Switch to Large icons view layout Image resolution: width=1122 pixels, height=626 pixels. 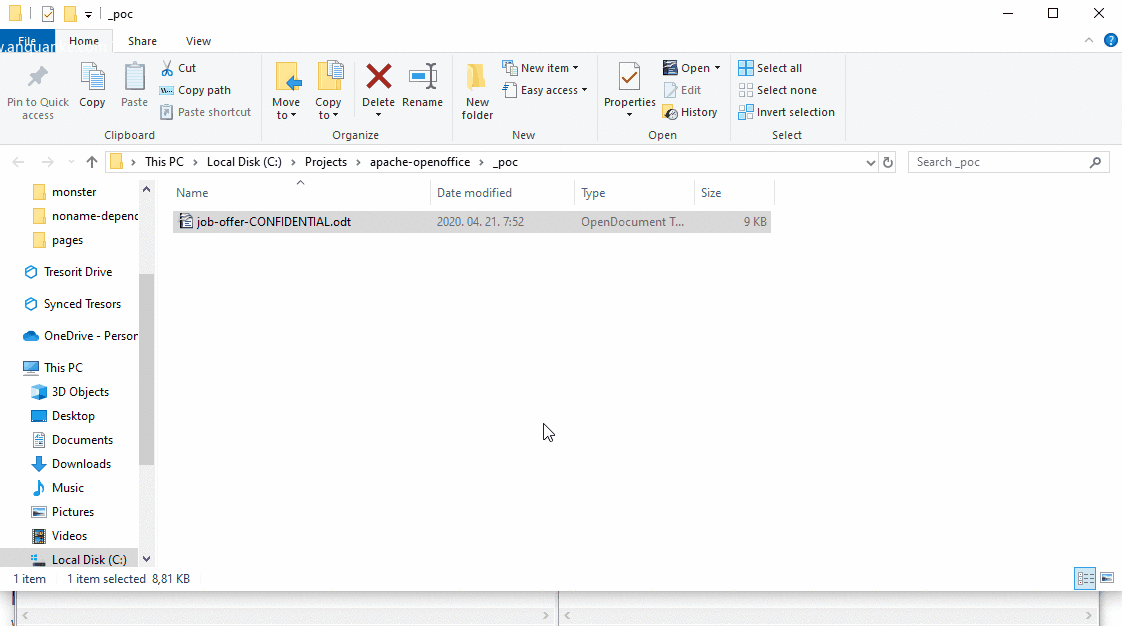(x=1106, y=578)
